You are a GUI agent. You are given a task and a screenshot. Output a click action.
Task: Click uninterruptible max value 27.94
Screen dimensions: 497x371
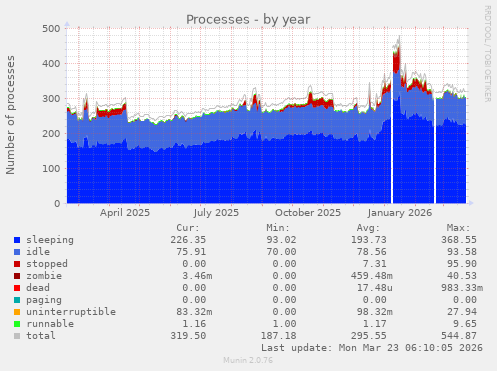coord(462,312)
